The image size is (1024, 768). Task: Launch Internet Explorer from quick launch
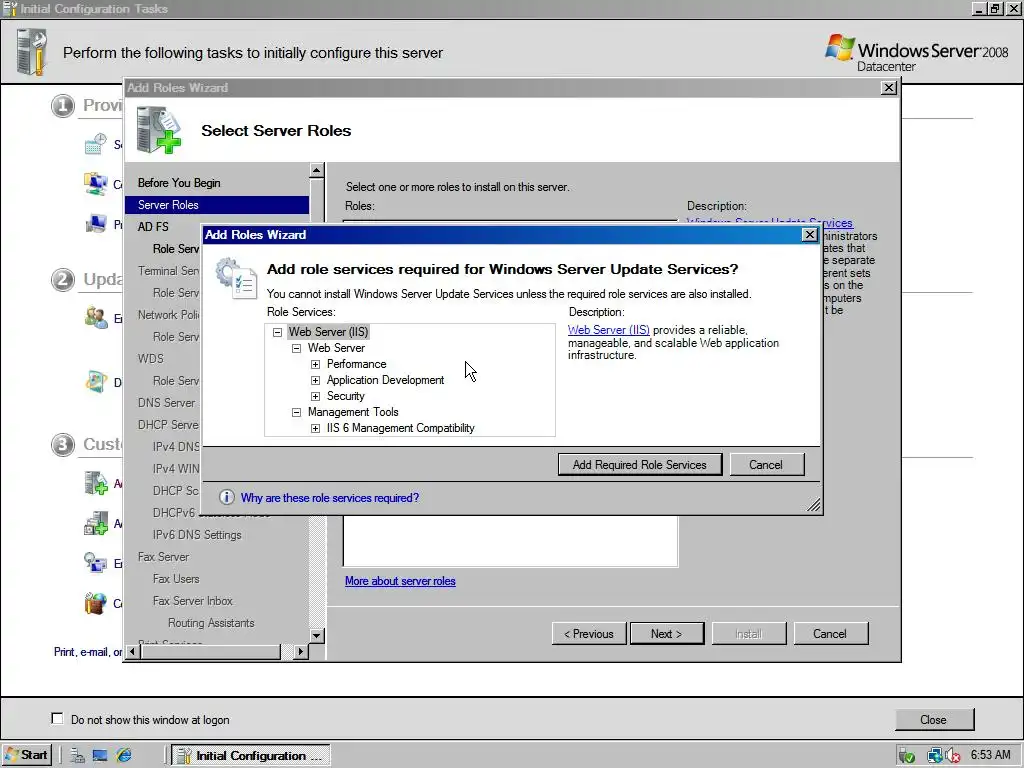[x=124, y=756]
